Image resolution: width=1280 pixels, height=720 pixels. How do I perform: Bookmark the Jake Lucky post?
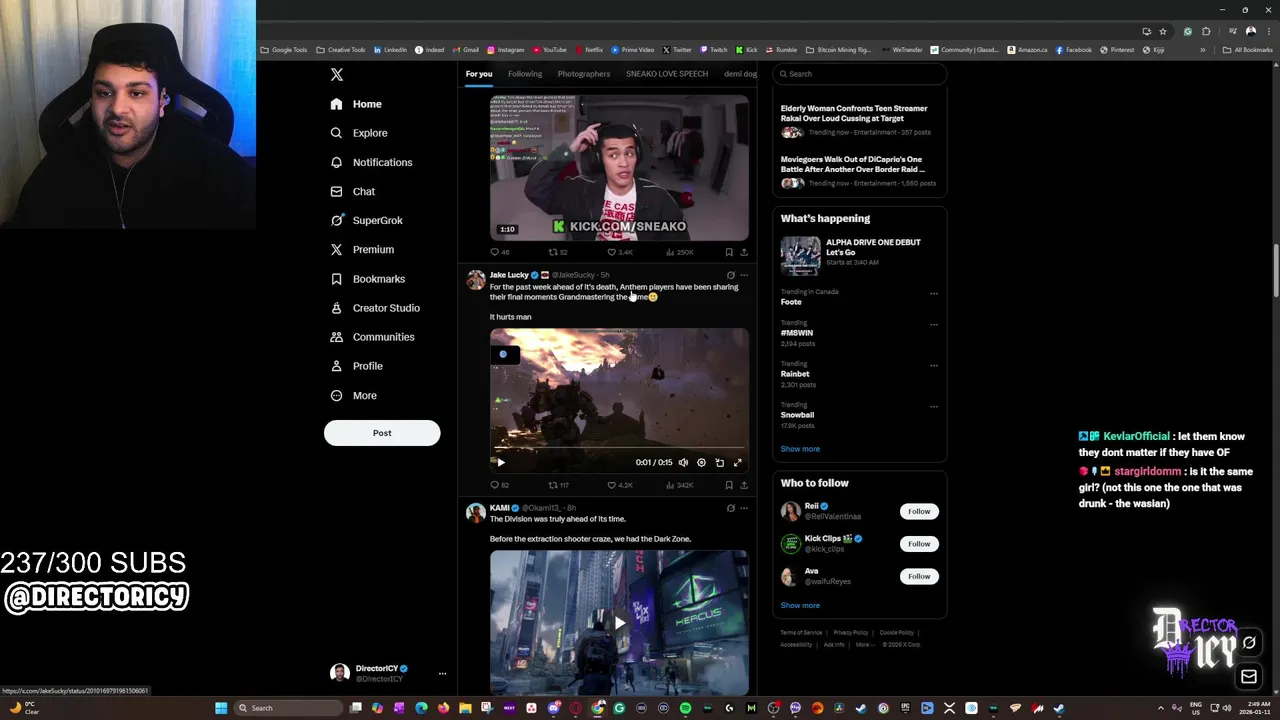(x=729, y=485)
